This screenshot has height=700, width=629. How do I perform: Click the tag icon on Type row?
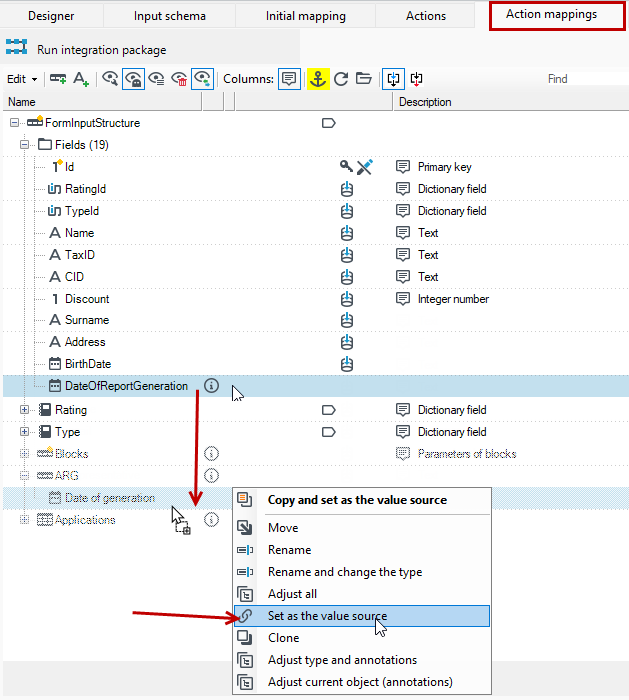[x=329, y=432]
